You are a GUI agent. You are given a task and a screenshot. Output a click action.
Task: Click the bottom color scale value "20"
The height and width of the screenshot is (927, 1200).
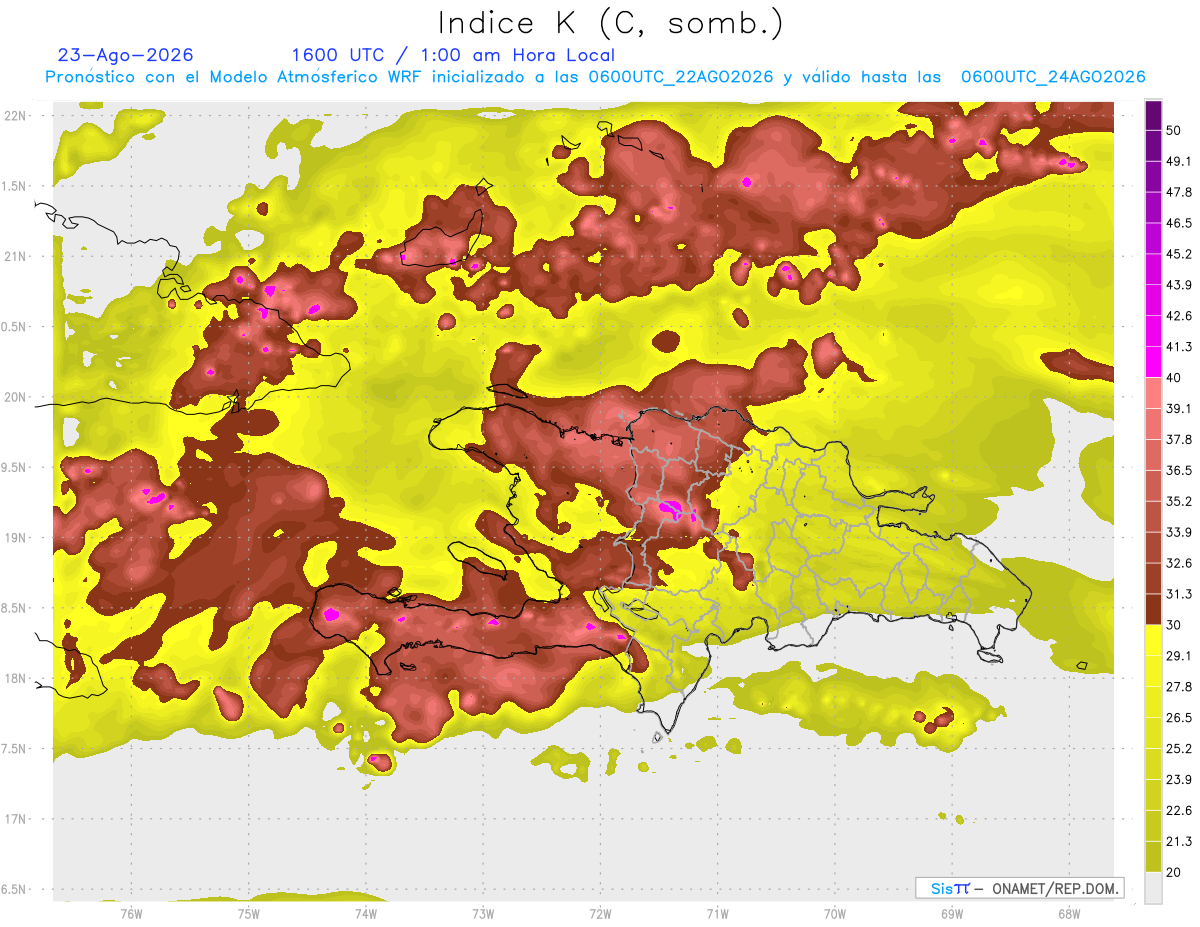1174,873
